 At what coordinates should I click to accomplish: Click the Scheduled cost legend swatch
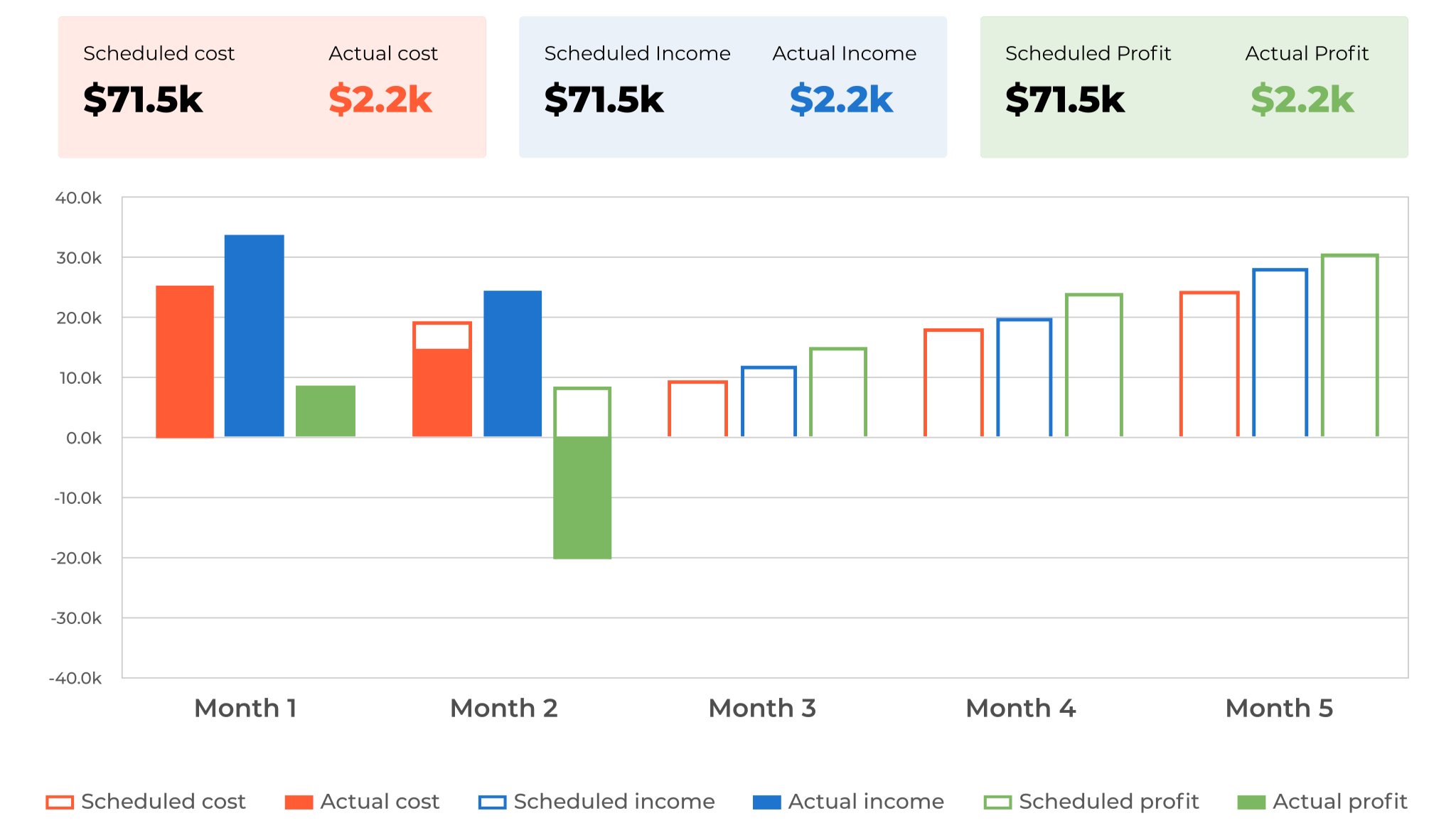(60, 802)
